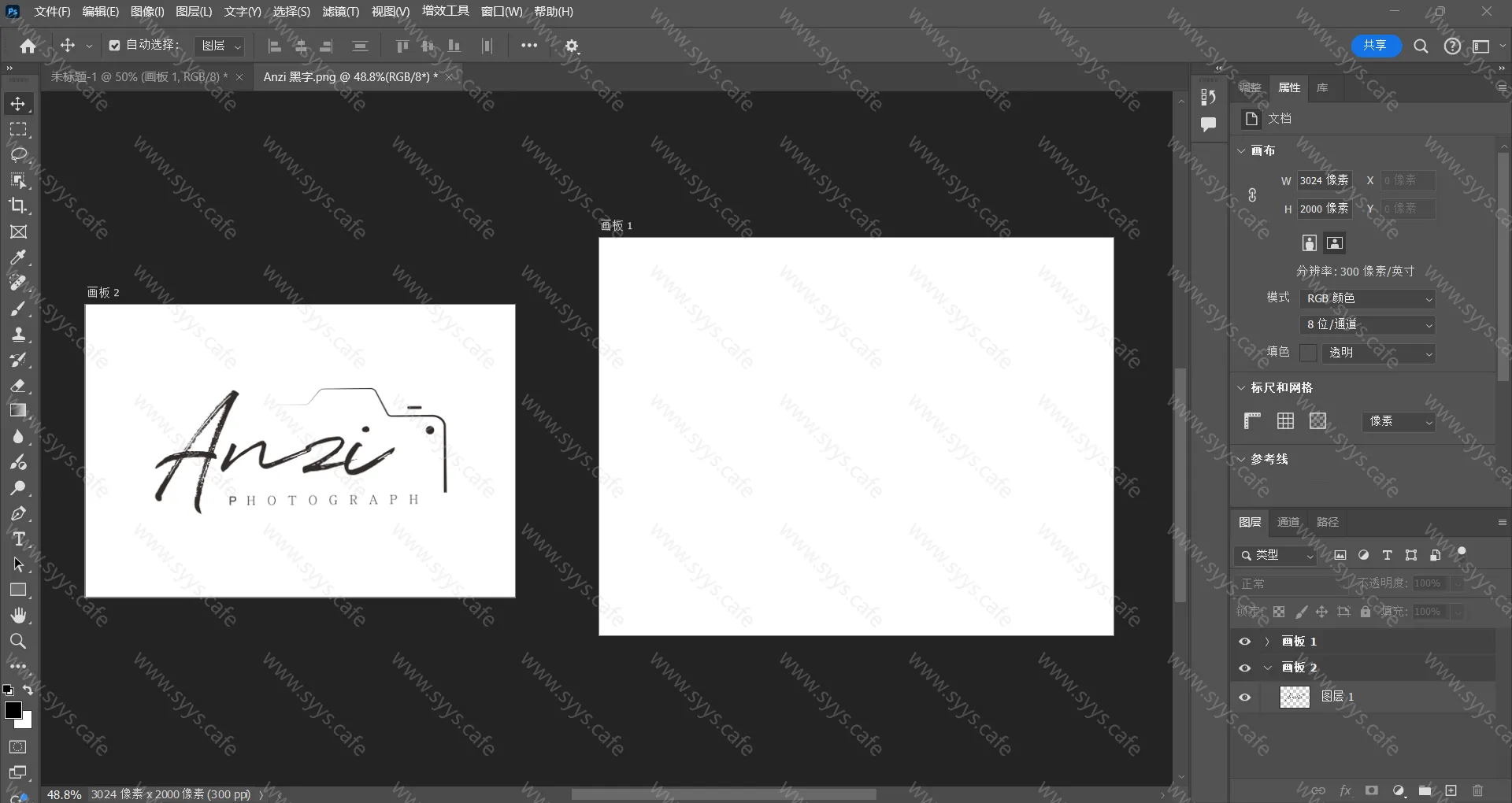Click the foreground color swatch

coord(13,709)
